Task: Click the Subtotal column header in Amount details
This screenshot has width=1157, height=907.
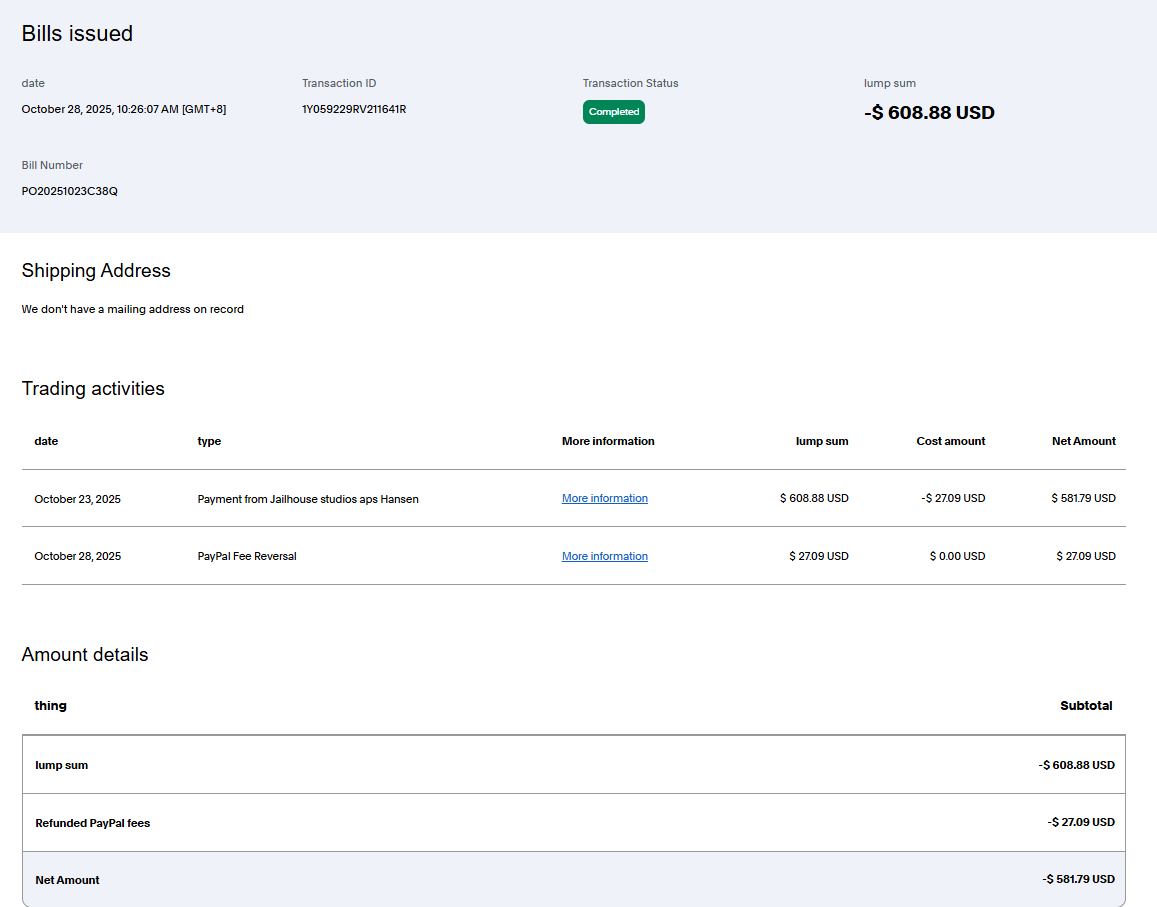Action: pyautogui.click(x=1086, y=706)
